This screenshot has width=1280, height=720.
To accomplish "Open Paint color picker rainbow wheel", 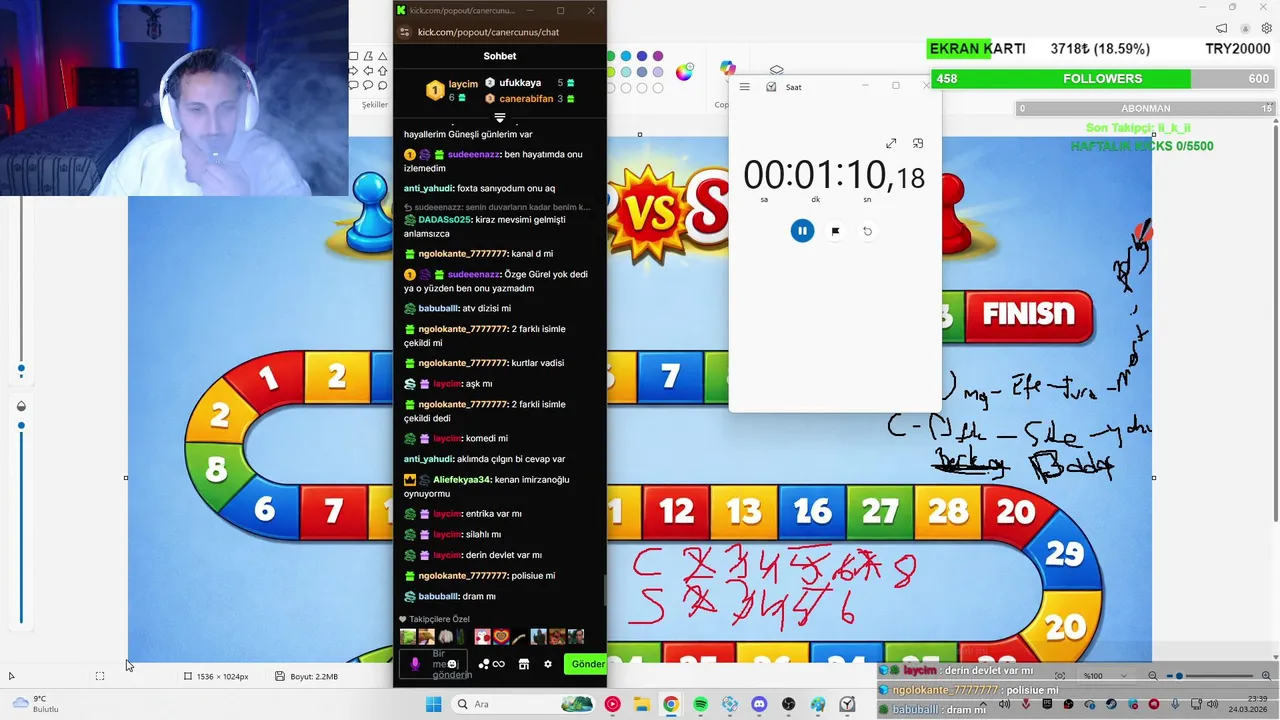I will point(684,71).
